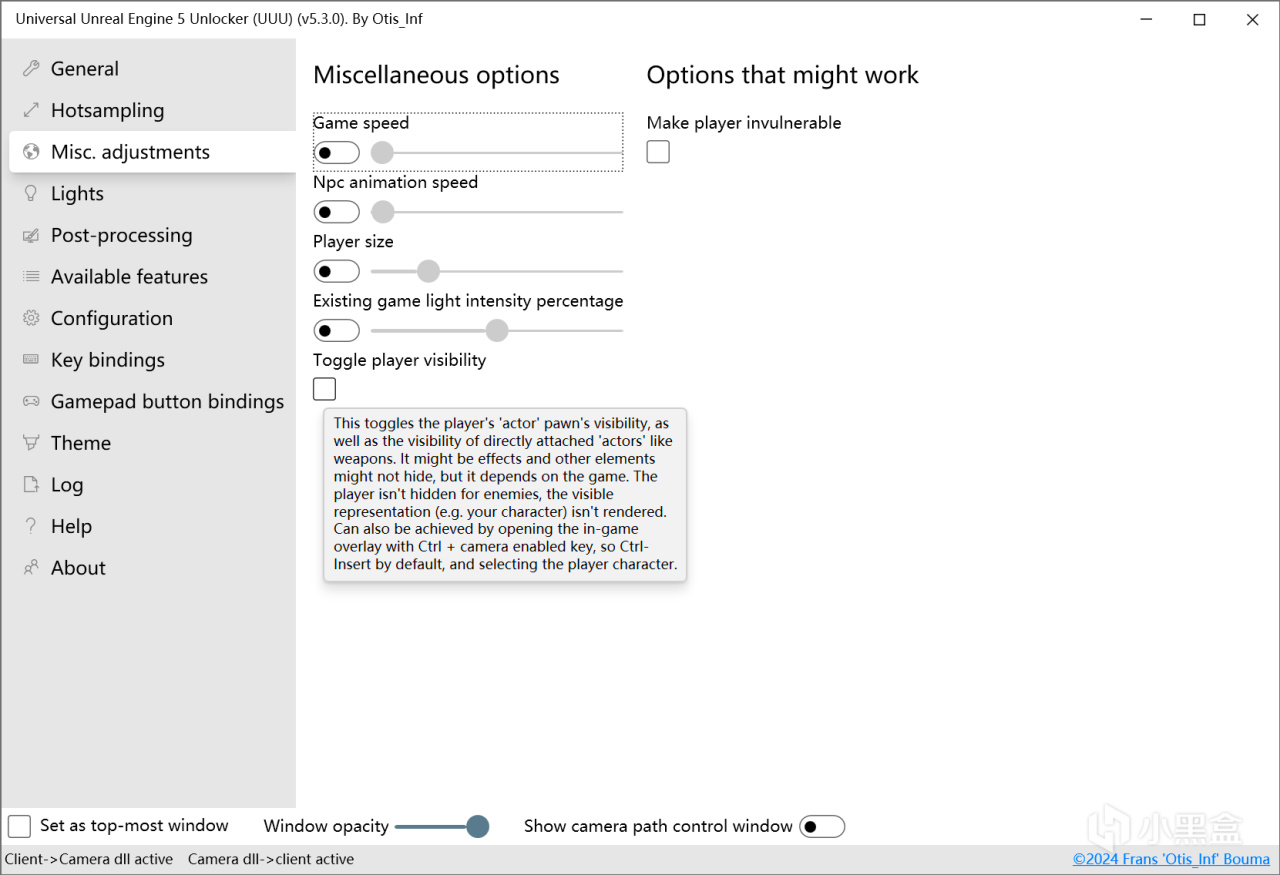The height and width of the screenshot is (875, 1280).
Task: Enable the Player size toggle
Action: pyautogui.click(x=336, y=271)
